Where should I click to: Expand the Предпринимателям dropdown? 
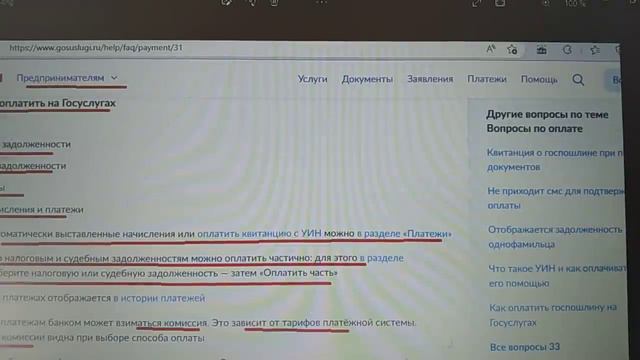[67, 78]
